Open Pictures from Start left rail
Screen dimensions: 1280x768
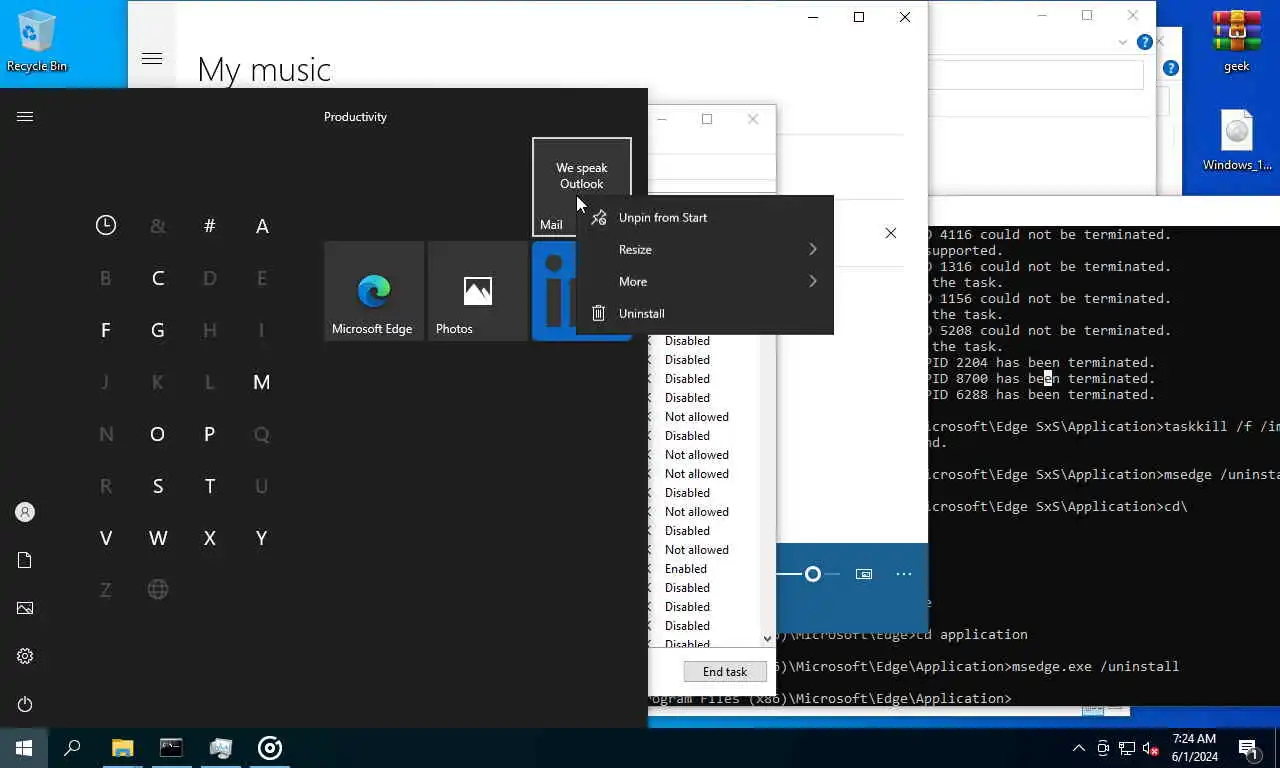coord(25,608)
